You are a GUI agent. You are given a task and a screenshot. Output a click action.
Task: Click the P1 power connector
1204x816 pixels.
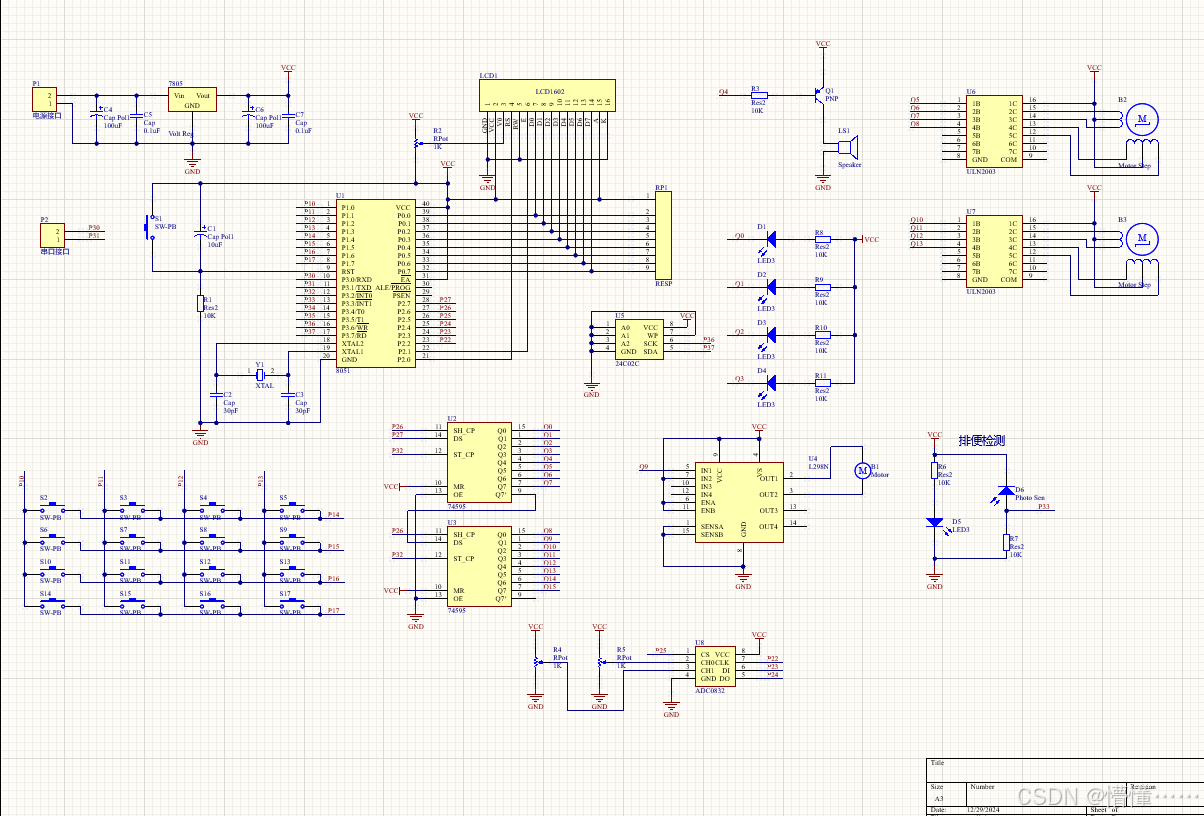(x=43, y=99)
